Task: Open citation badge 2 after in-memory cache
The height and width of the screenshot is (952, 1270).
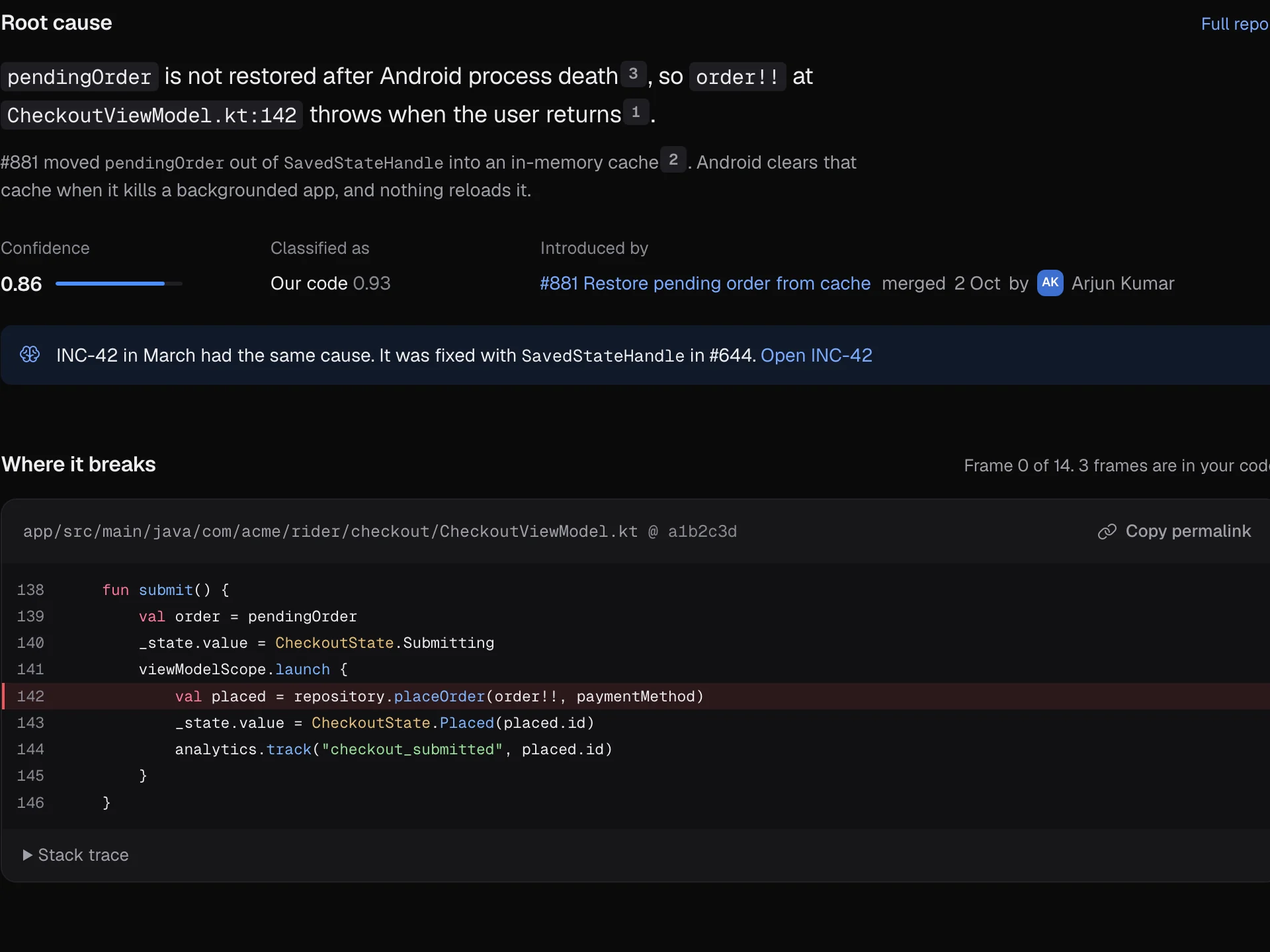Action: 673,159
